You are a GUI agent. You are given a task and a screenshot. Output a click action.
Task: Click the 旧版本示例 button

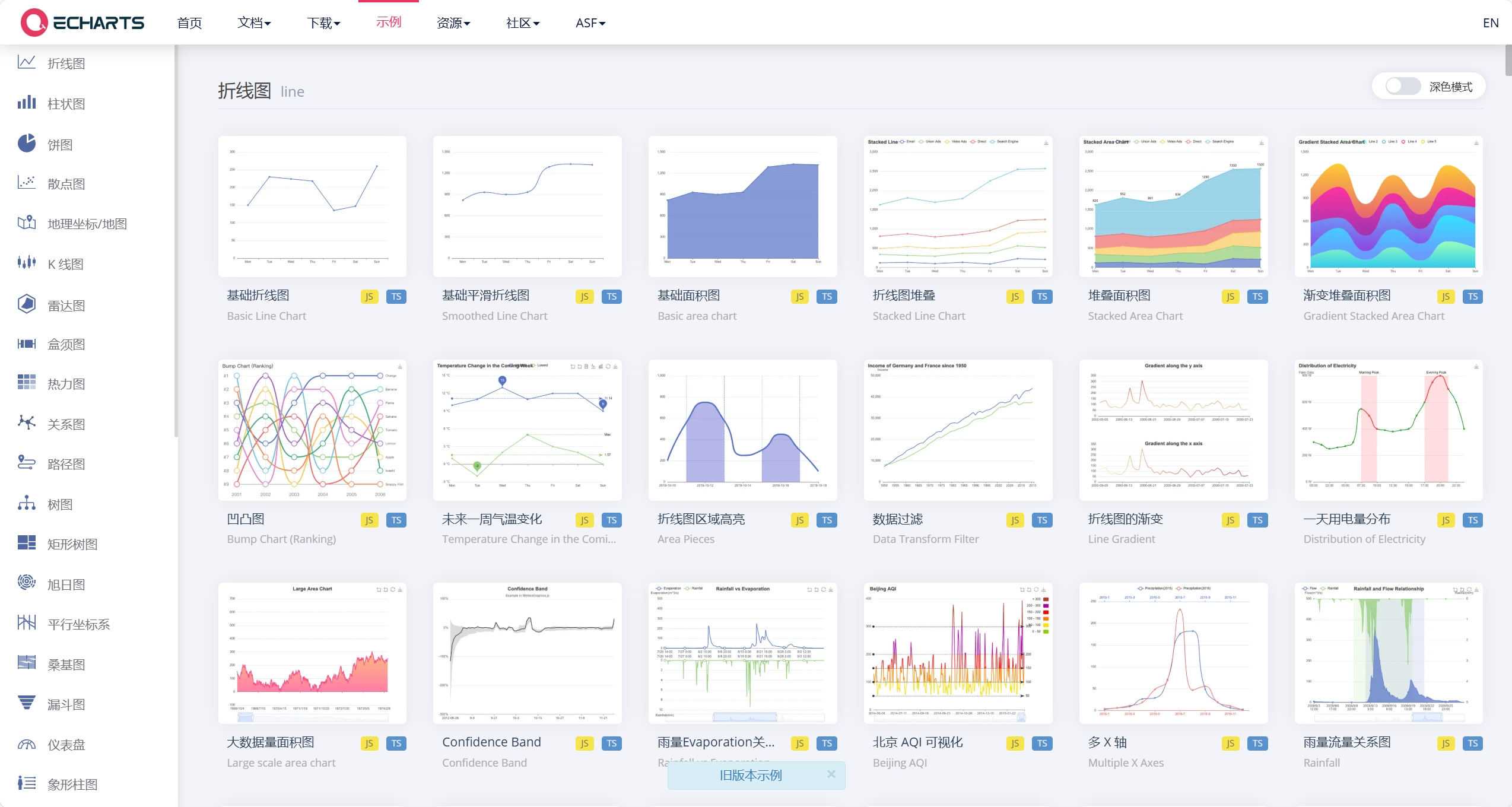(750, 775)
